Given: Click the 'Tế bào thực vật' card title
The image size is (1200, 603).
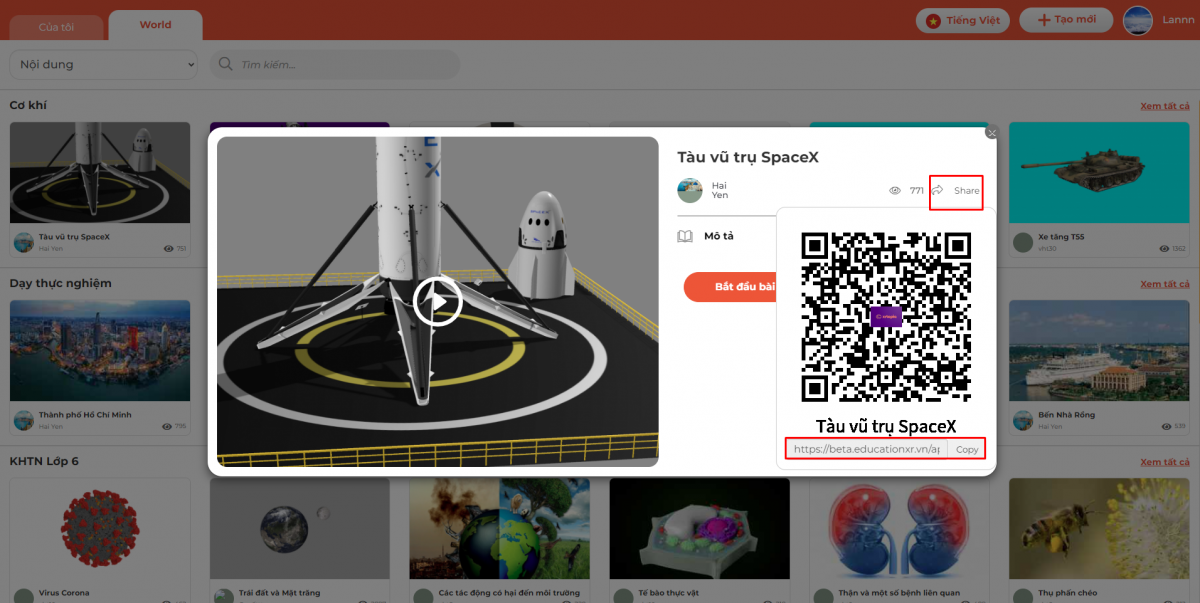Looking at the screenshot, I should tap(671, 593).
